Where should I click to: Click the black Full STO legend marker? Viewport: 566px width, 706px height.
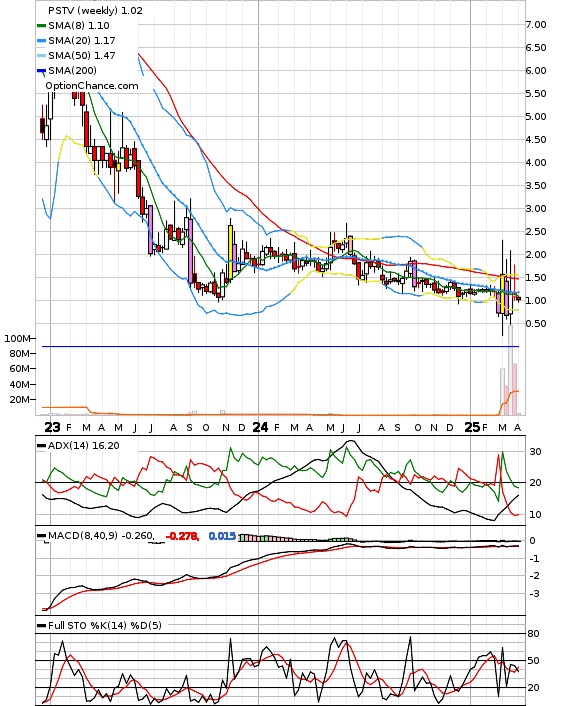pyautogui.click(x=41, y=625)
